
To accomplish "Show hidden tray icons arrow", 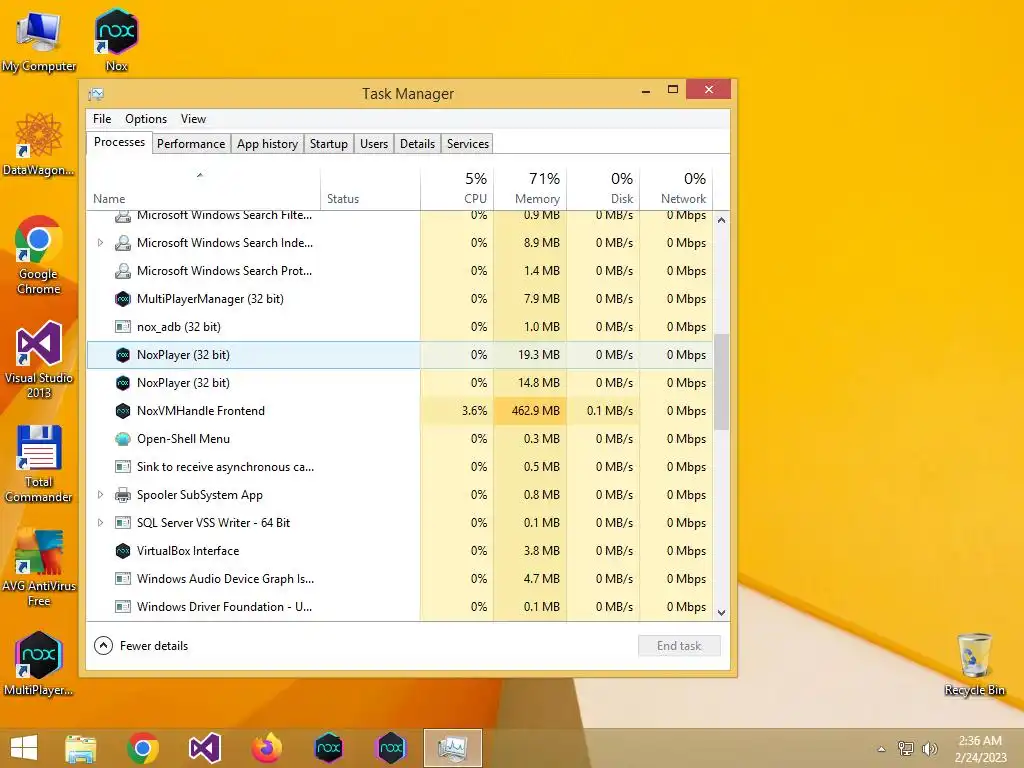I will (x=881, y=749).
